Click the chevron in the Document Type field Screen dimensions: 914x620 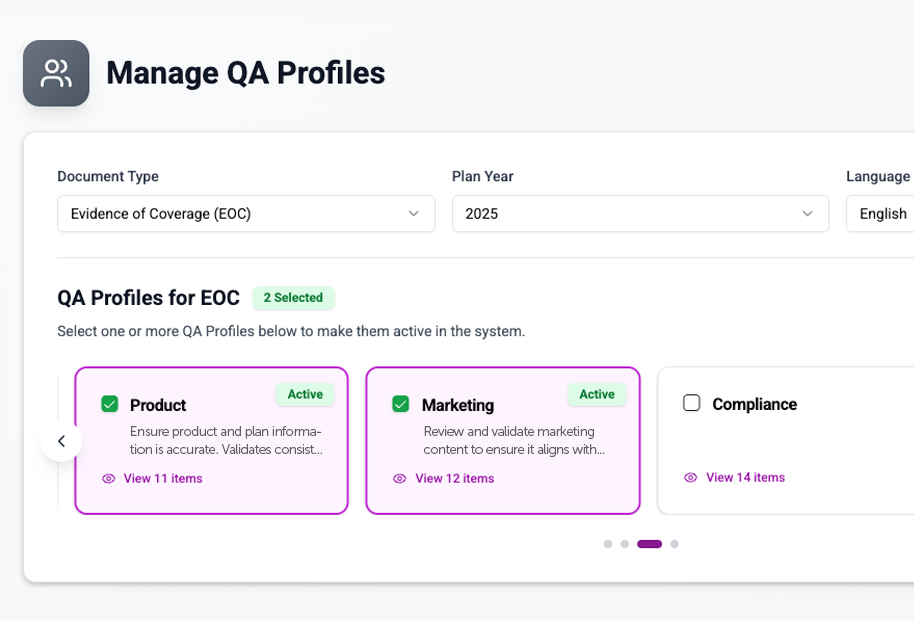[414, 213]
